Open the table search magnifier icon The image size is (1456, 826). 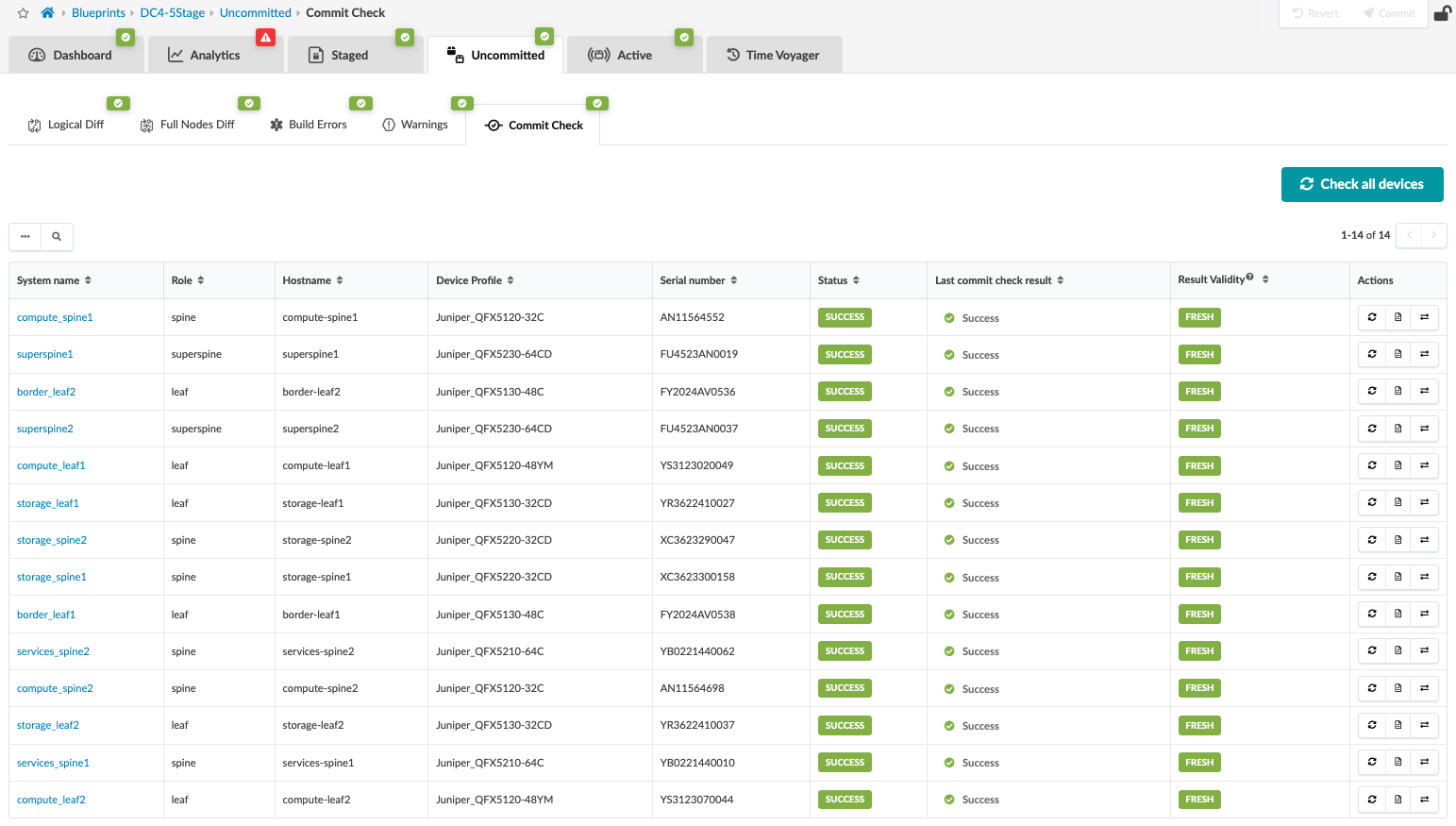pos(57,236)
